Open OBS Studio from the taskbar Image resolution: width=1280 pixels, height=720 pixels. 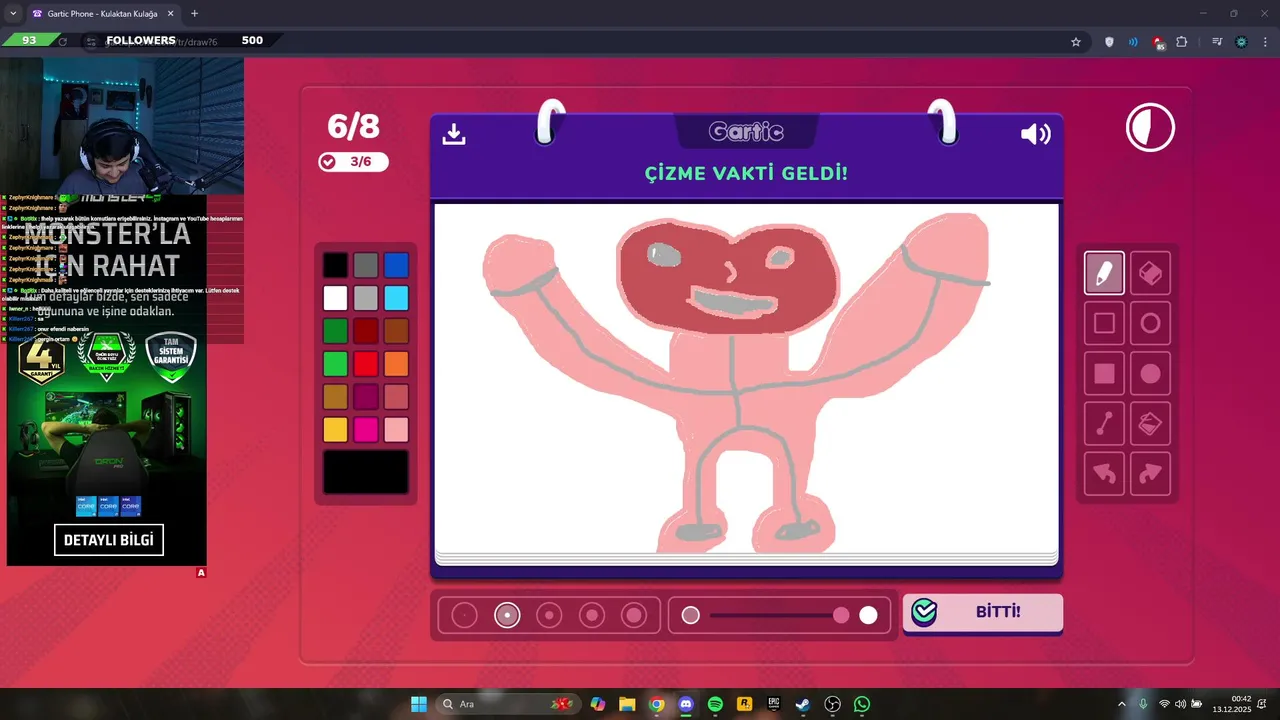833,704
